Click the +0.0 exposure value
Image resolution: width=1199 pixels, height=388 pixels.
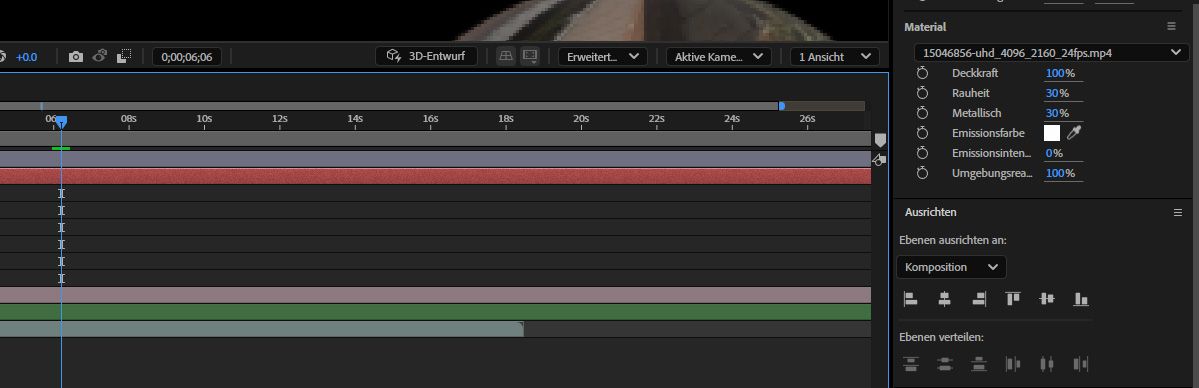coord(27,57)
